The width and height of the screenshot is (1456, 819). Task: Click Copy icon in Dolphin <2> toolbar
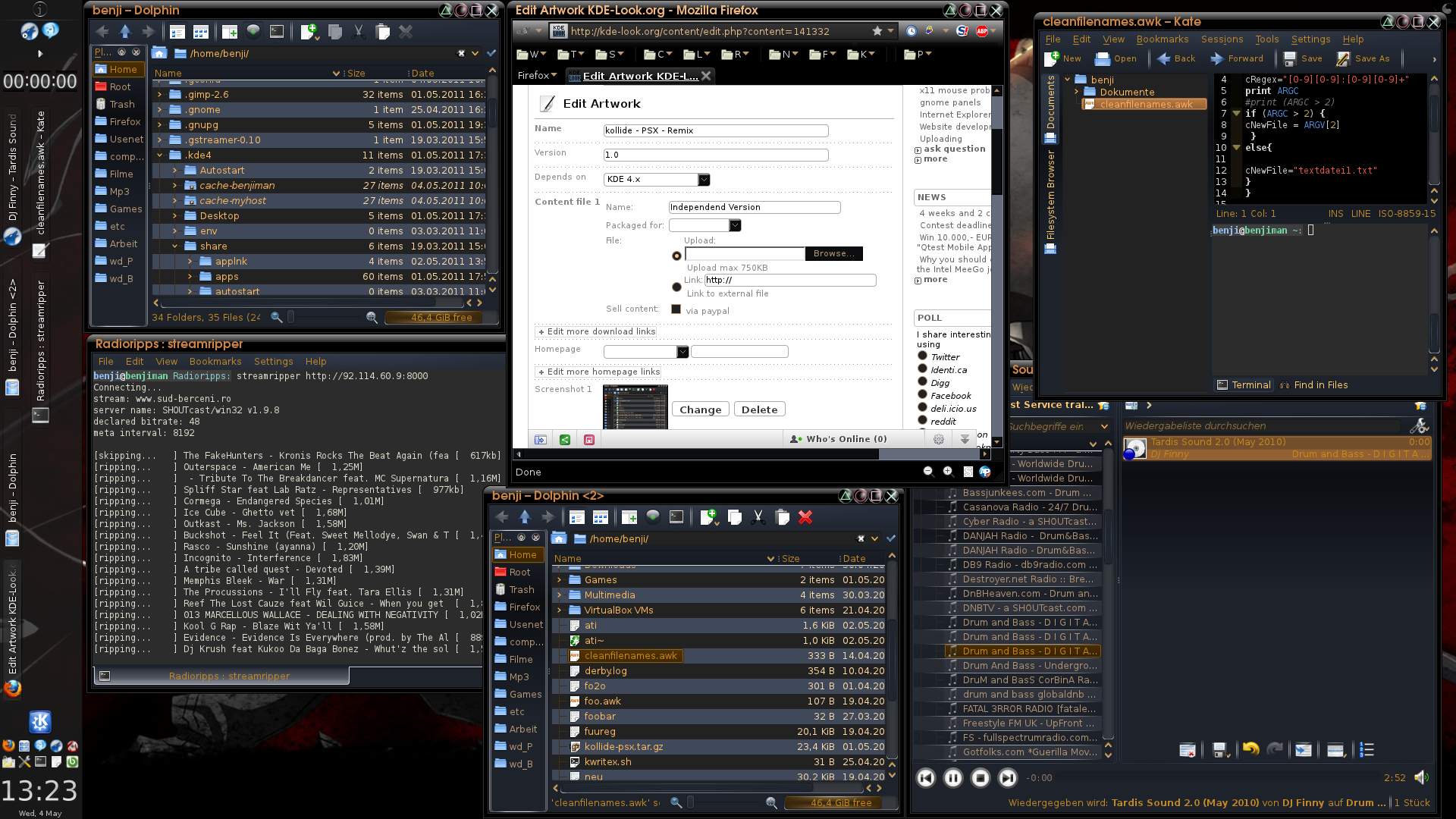coord(734,517)
